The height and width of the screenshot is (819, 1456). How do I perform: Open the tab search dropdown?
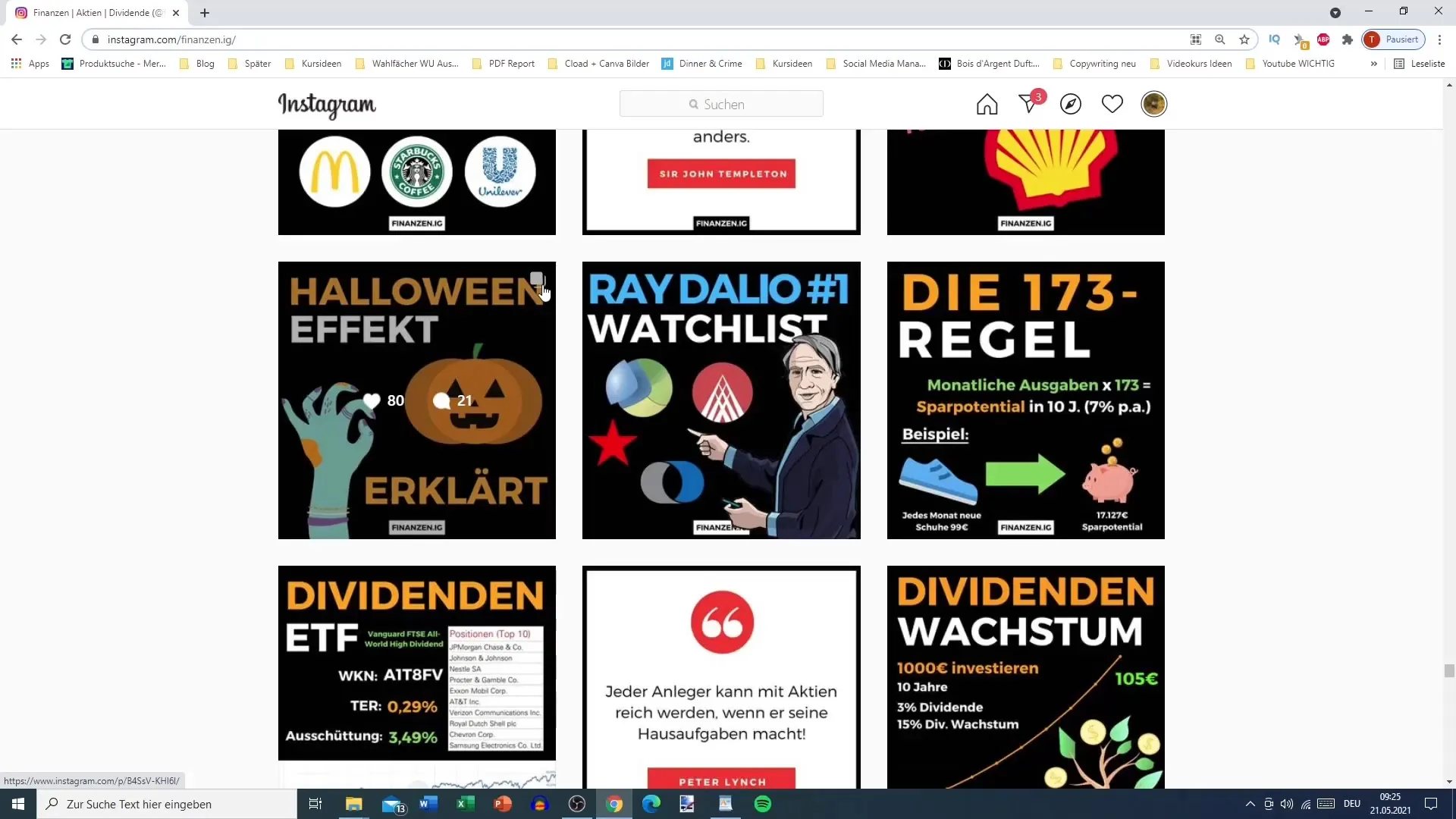1335,13
